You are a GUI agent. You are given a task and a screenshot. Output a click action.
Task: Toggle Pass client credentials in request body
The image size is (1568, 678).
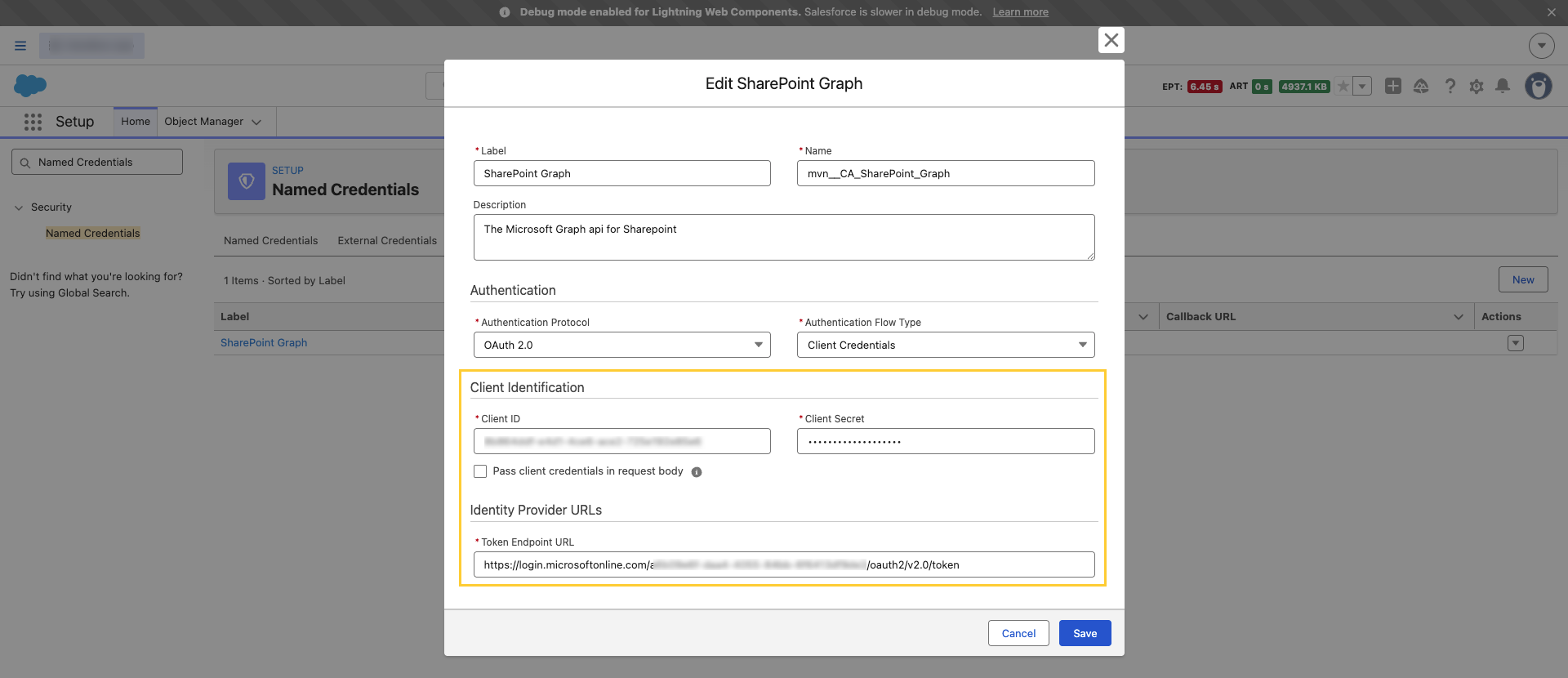(x=480, y=471)
